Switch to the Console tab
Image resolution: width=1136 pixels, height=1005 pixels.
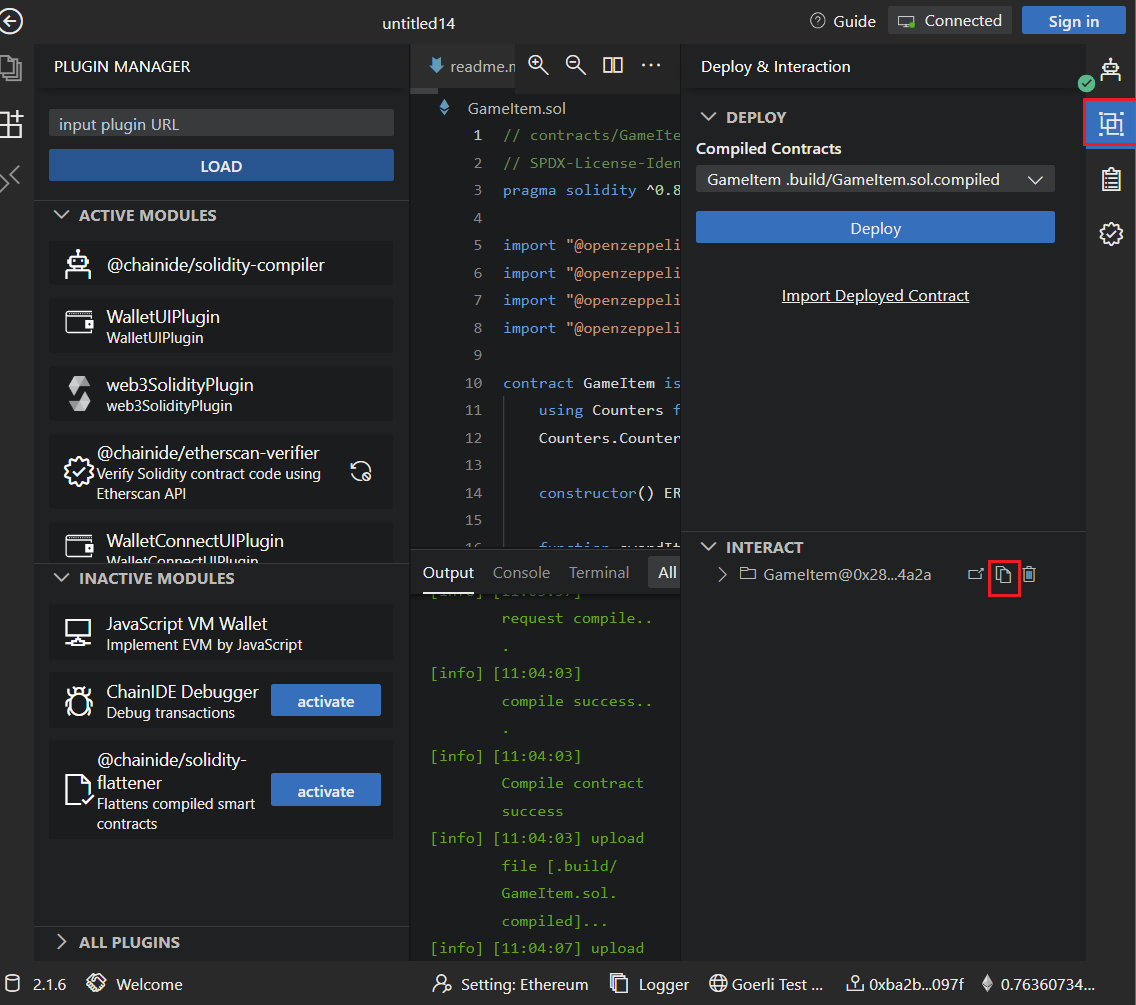click(521, 573)
